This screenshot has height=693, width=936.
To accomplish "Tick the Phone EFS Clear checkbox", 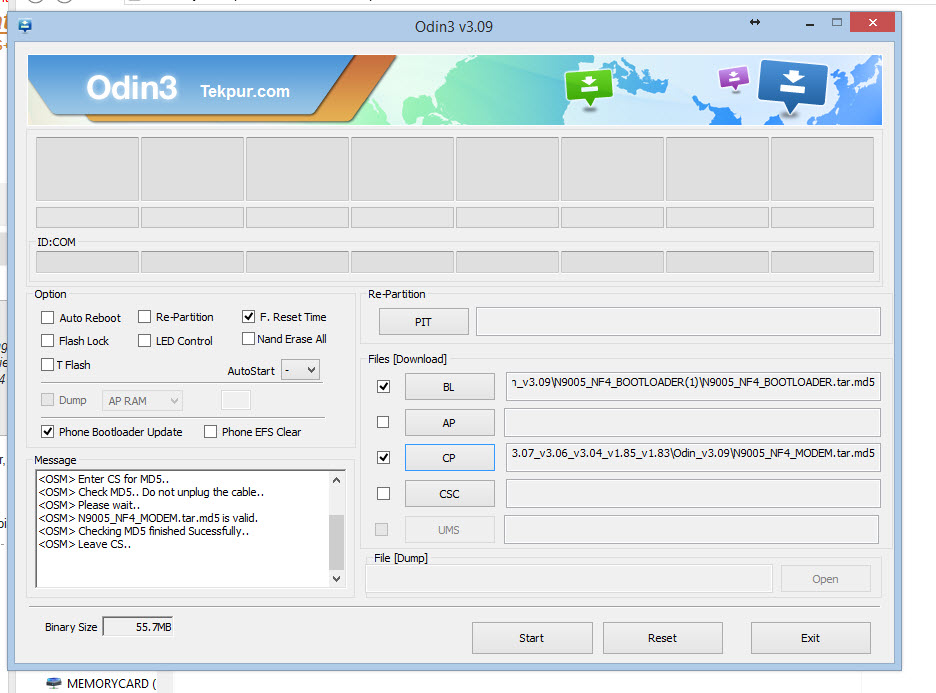I will (210, 432).
